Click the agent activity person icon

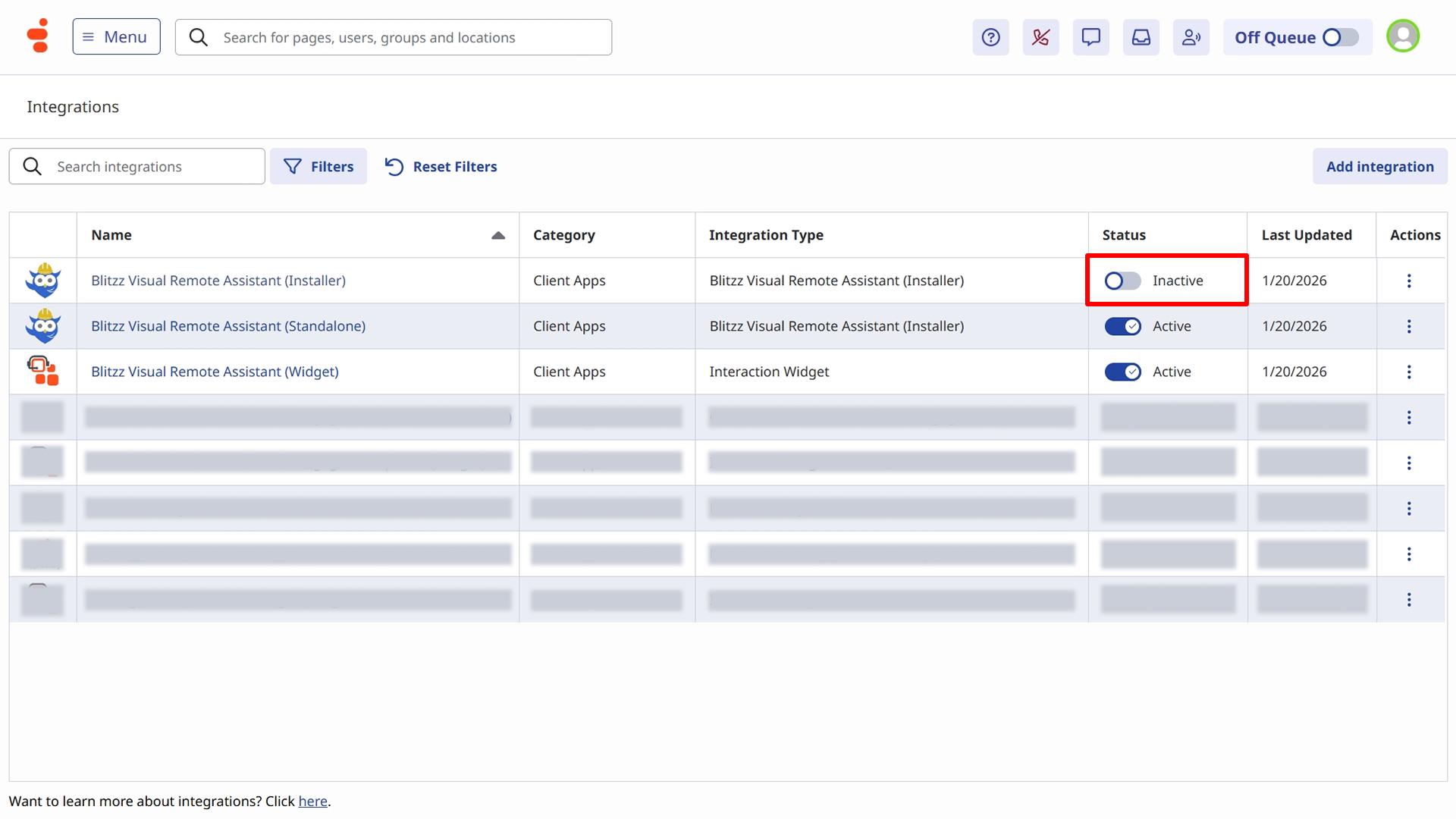tap(1191, 37)
